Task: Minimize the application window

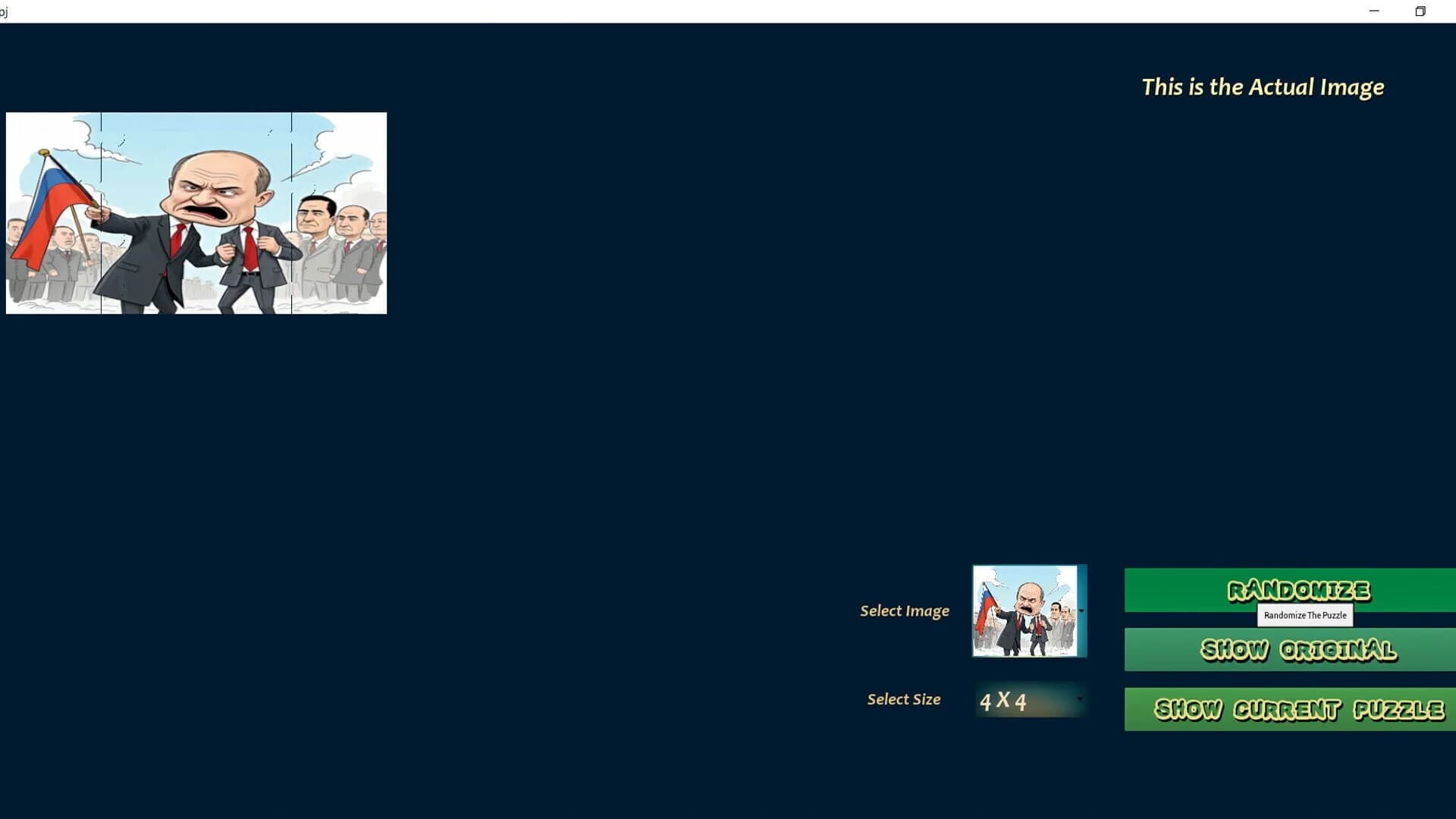Action: (x=1373, y=11)
